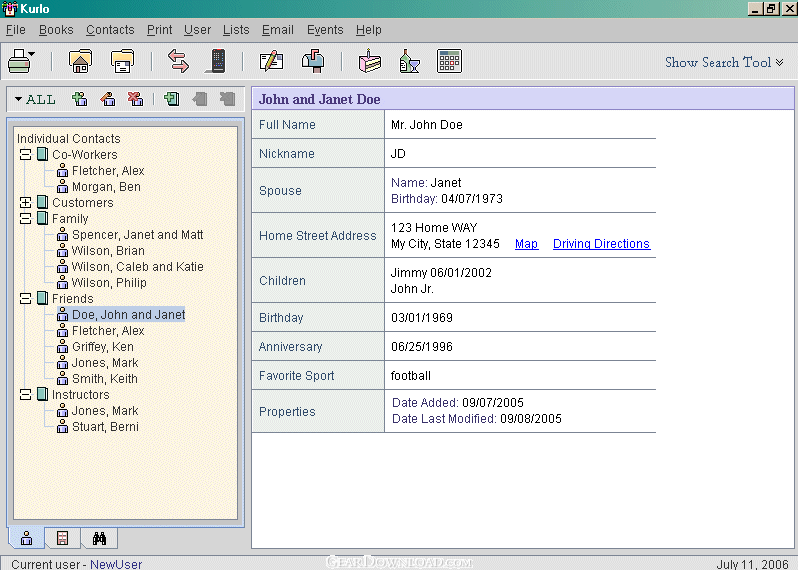Screen dimensions: 798x570
Task: Click the mailbox email icon
Action: [x=314, y=62]
